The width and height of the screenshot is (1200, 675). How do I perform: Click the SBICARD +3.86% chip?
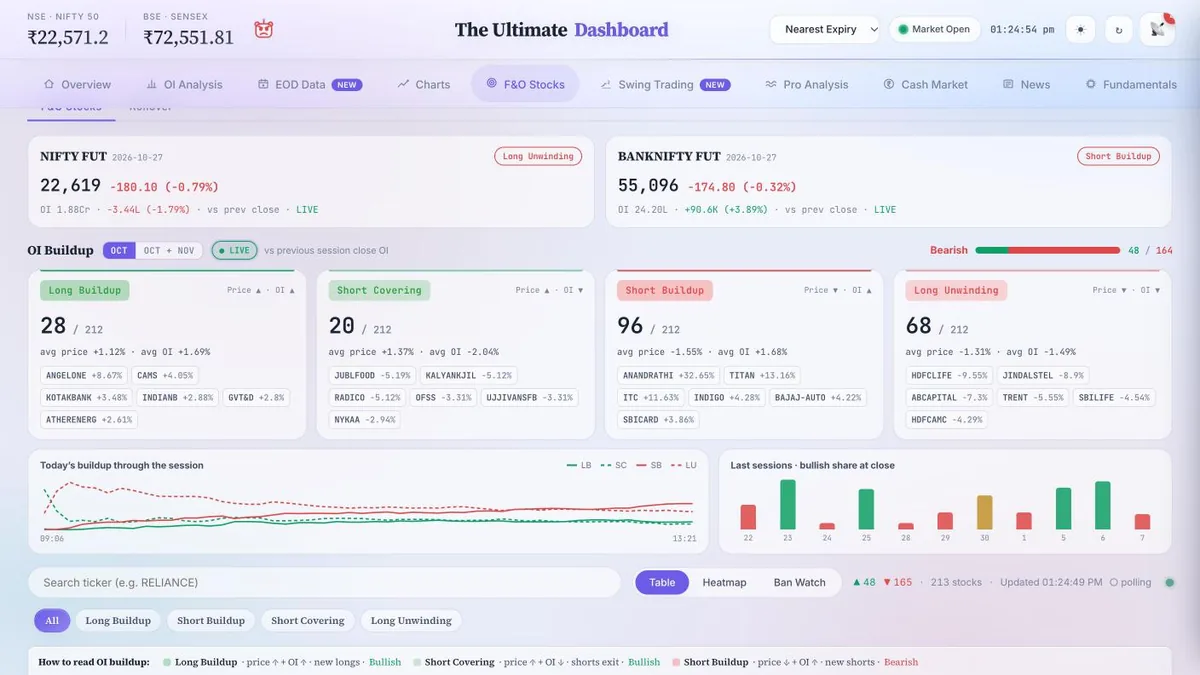[x=659, y=419]
